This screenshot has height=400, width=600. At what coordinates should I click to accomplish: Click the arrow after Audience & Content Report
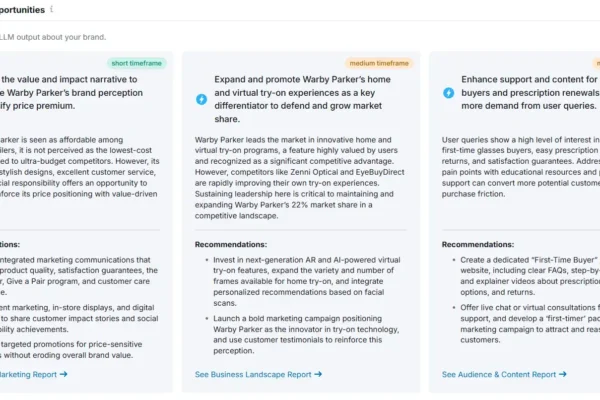pos(563,374)
